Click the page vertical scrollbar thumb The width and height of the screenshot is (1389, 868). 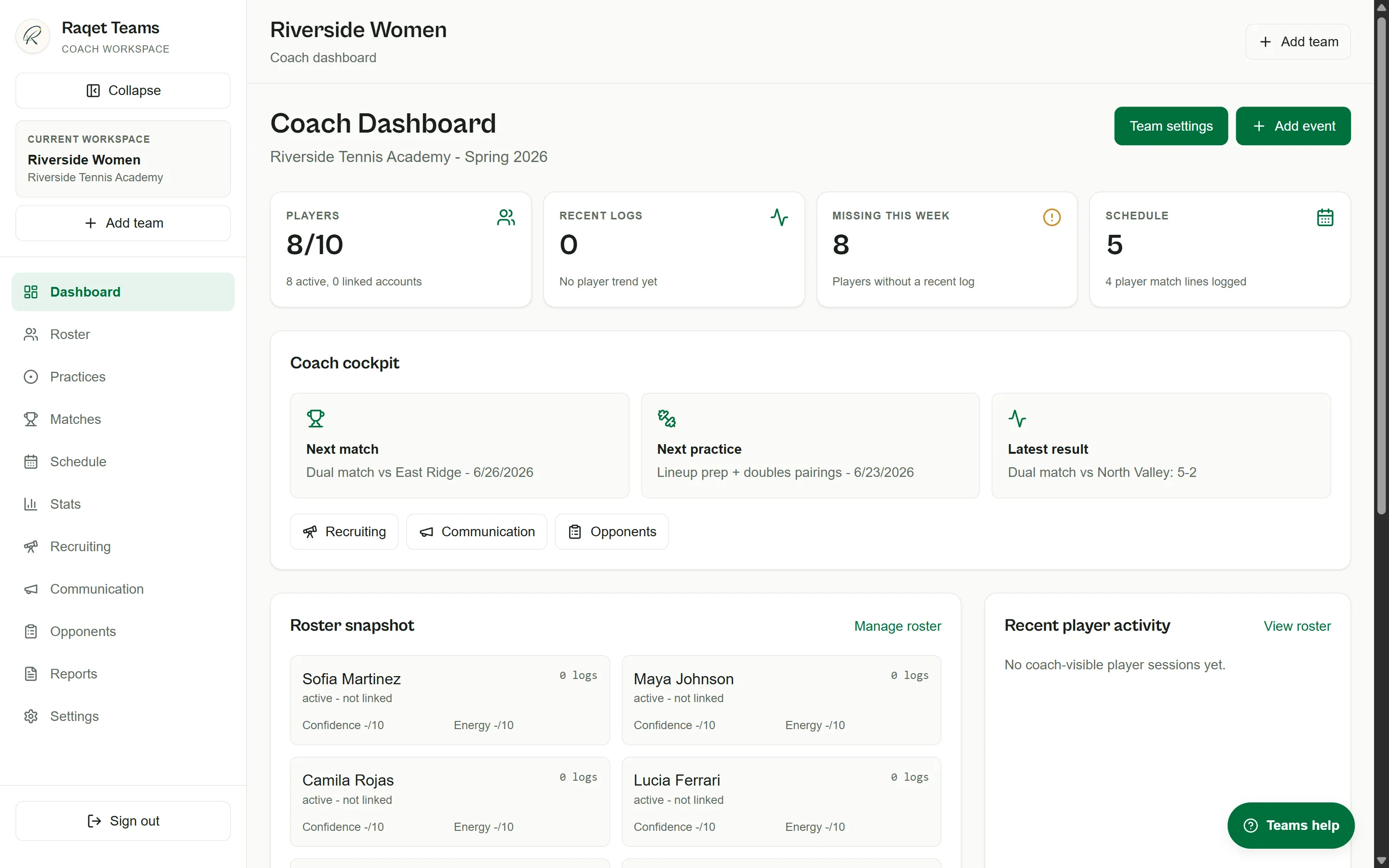[x=1382, y=265]
